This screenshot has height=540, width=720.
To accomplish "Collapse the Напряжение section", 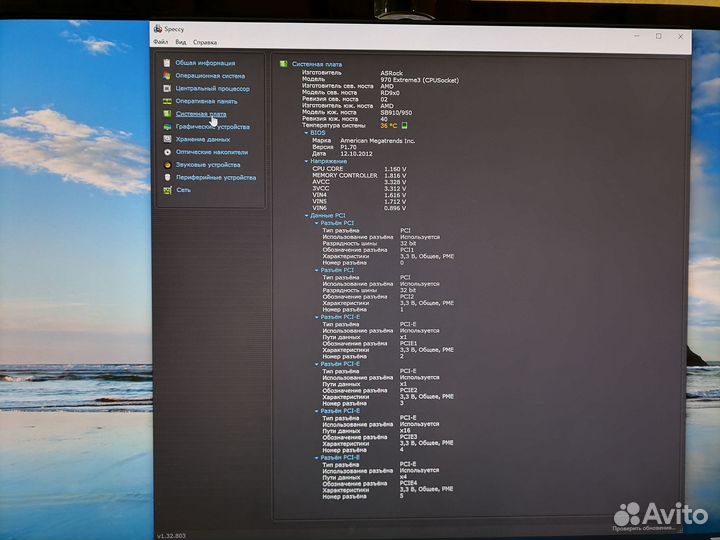I will [306, 161].
